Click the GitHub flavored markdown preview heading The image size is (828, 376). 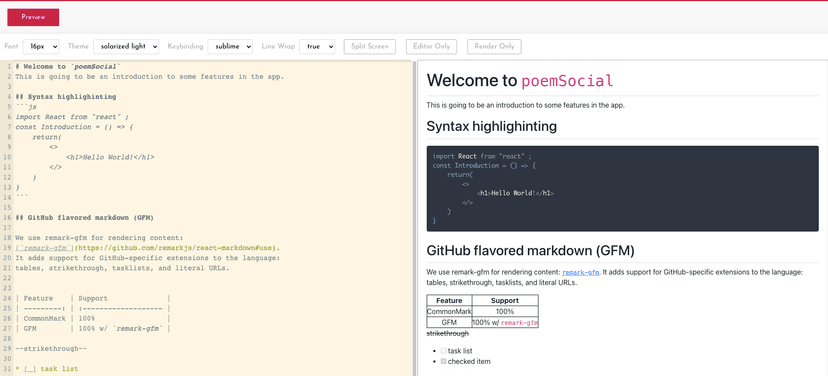pos(530,251)
